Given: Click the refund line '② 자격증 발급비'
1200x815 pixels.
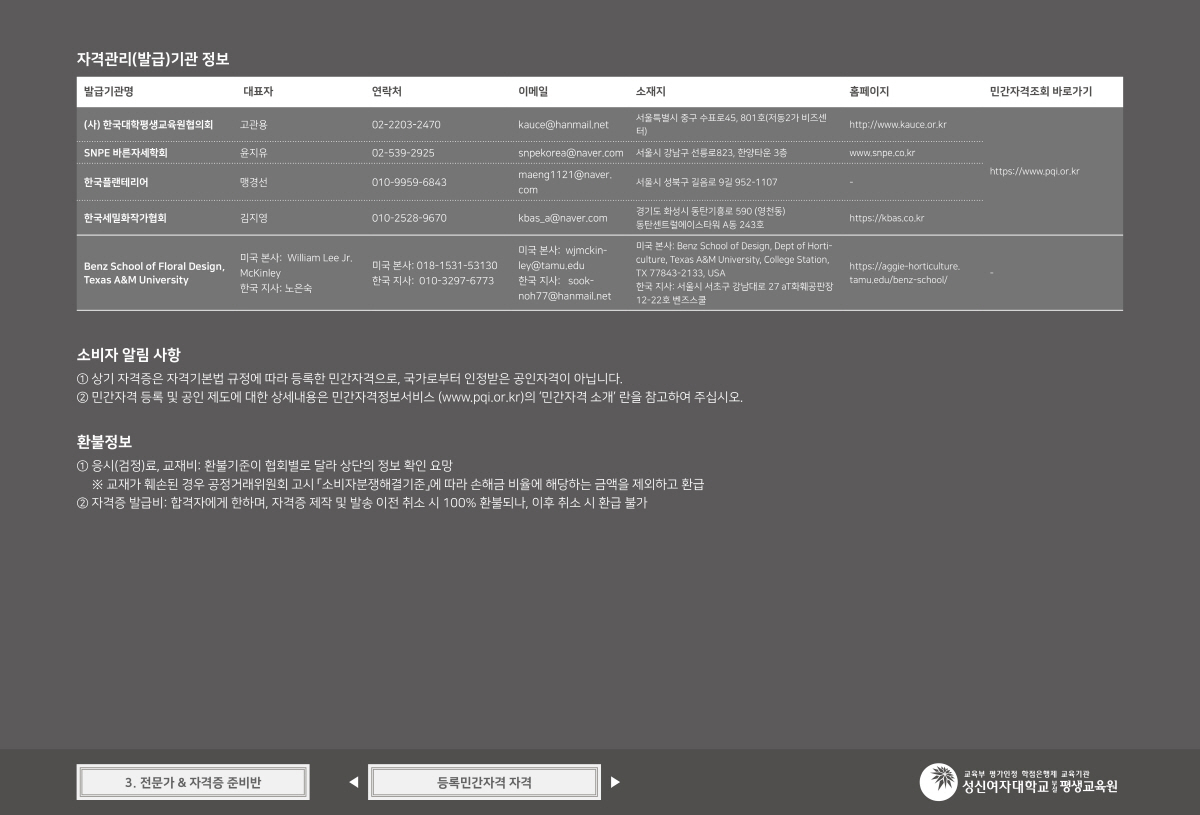Looking at the screenshot, I should click(362, 503).
